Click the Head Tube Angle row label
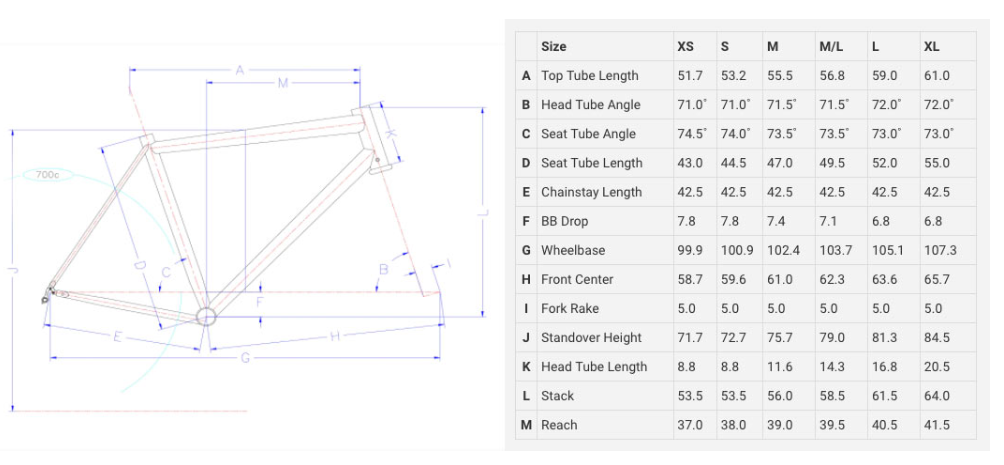Image resolution: width=1004 pixels, height=465 pixels. click(590, 104)
